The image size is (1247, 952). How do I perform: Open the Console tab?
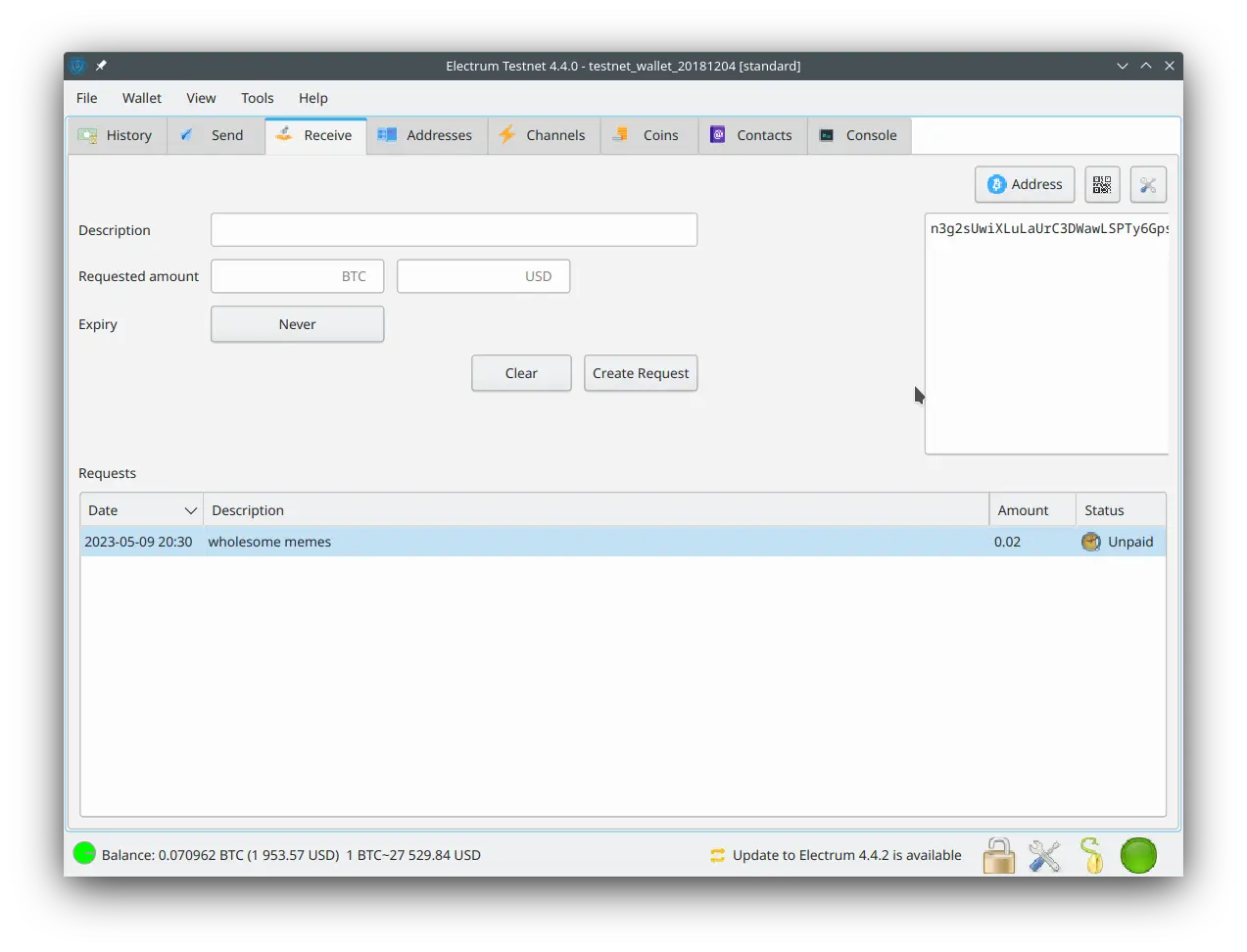[859, 135]
